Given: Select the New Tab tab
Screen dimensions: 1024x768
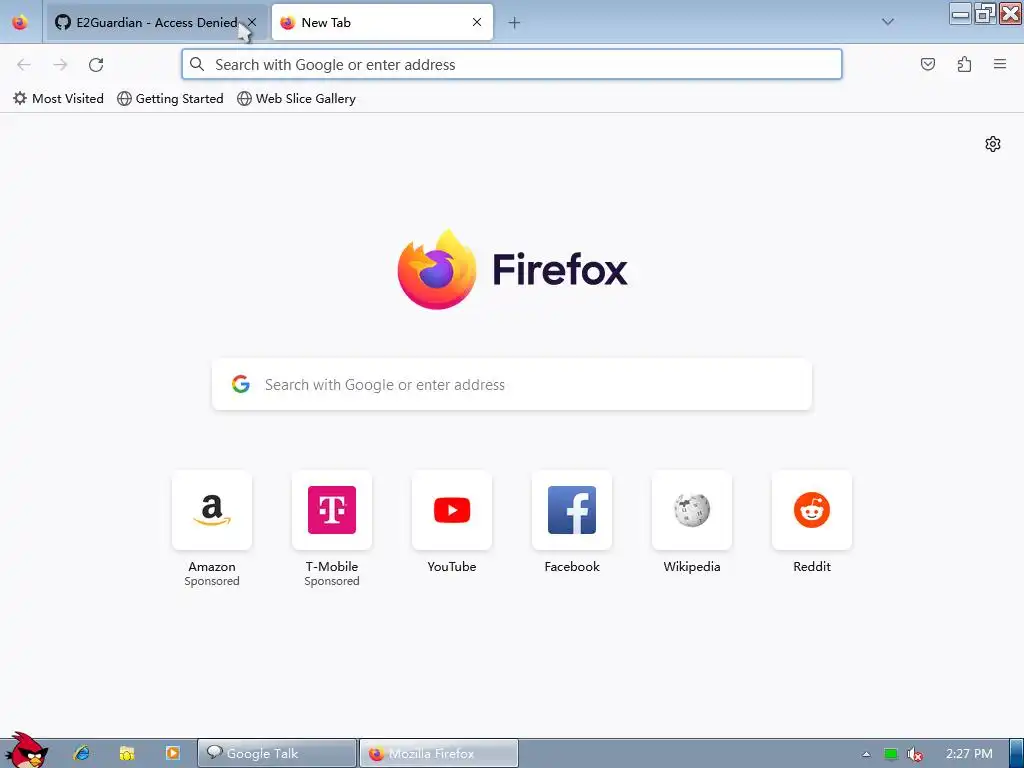Looking at the screenshot, I should pyautogui.click(x=382, y=22).
